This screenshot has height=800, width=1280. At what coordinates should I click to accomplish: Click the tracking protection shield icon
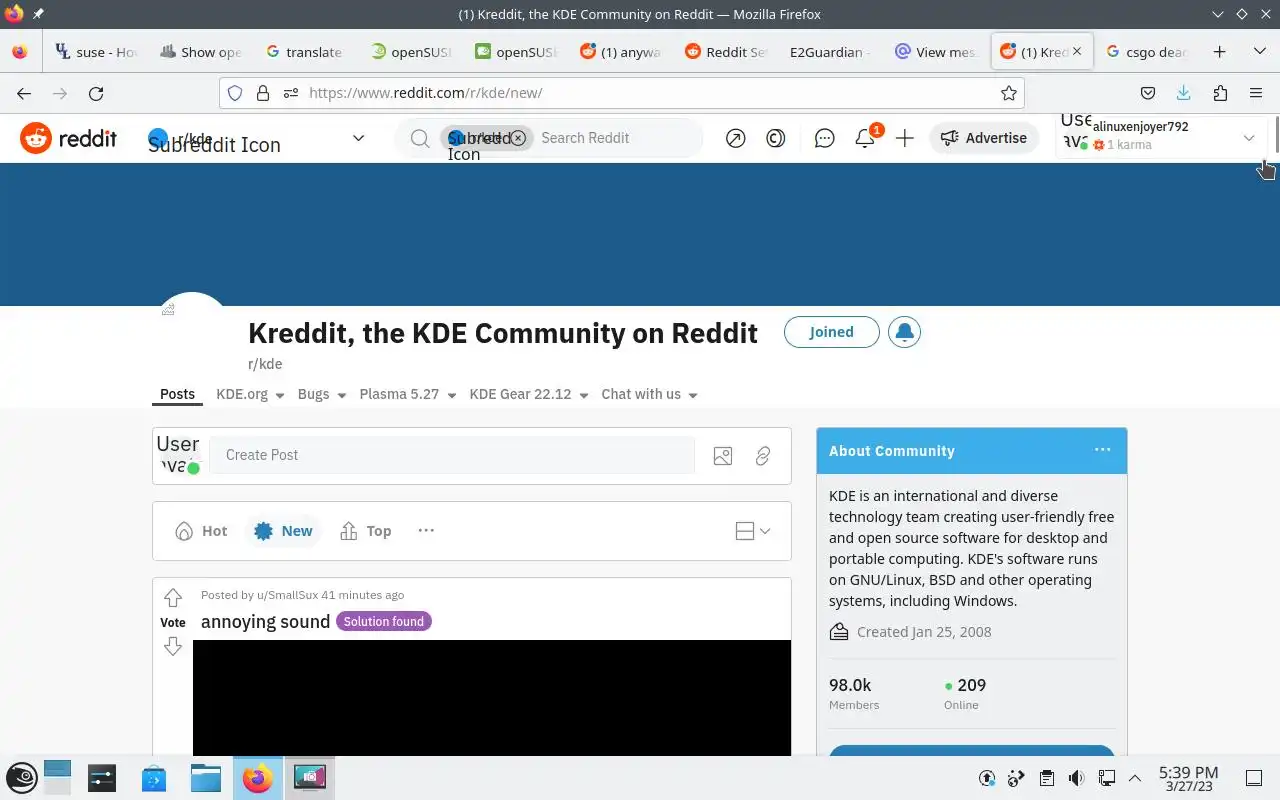point(235,93)
